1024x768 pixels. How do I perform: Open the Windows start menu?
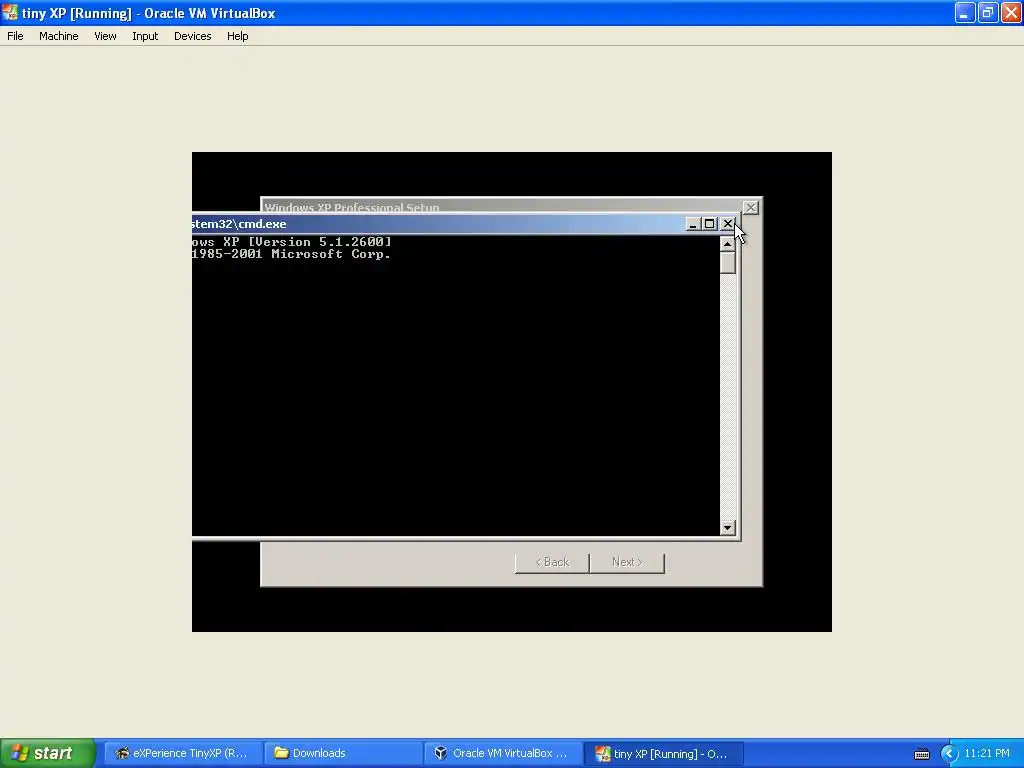click(47, 753)
